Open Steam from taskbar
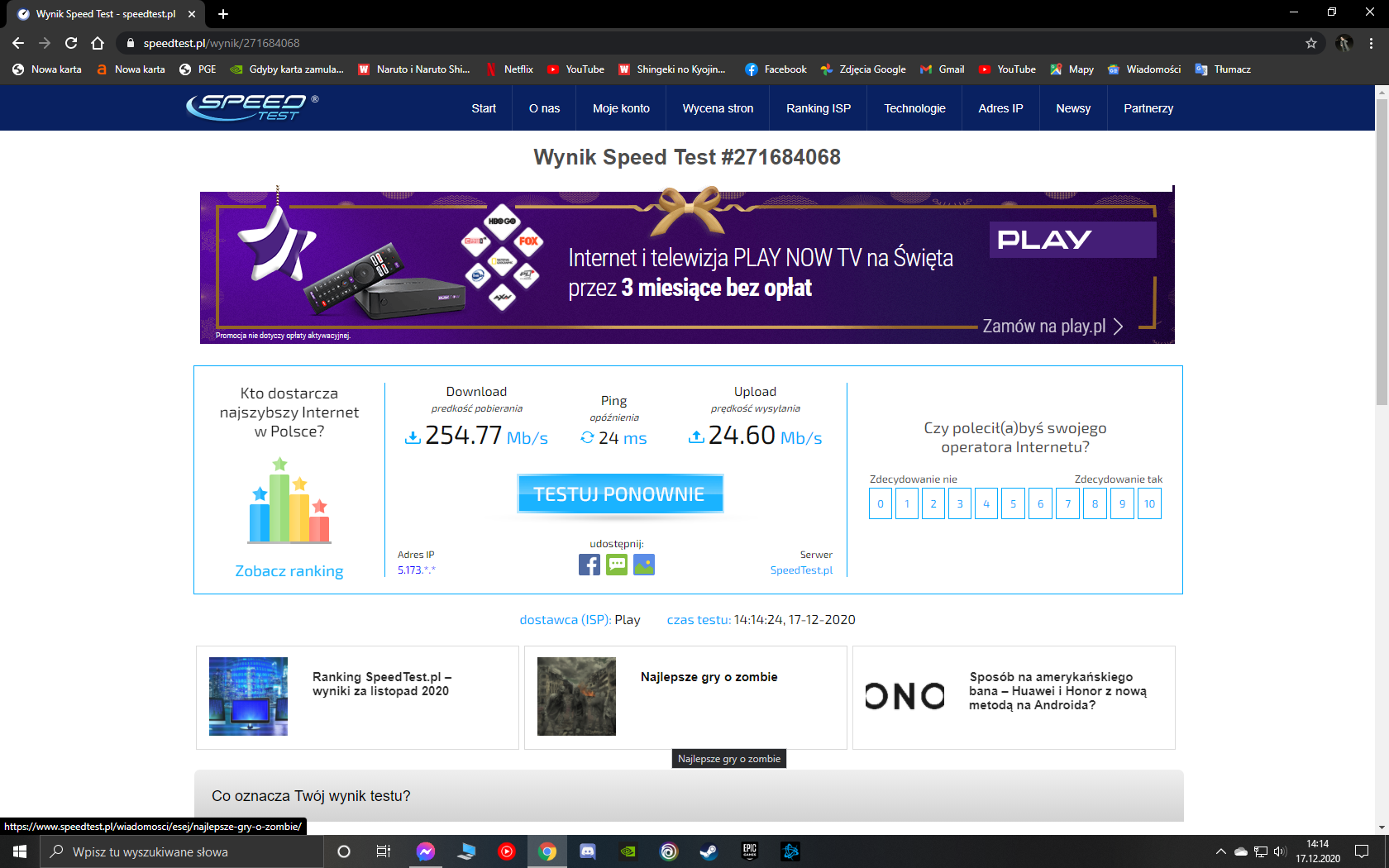This screenshot has height=868, width=1389. pyautogui.click(x=709, y=851)
